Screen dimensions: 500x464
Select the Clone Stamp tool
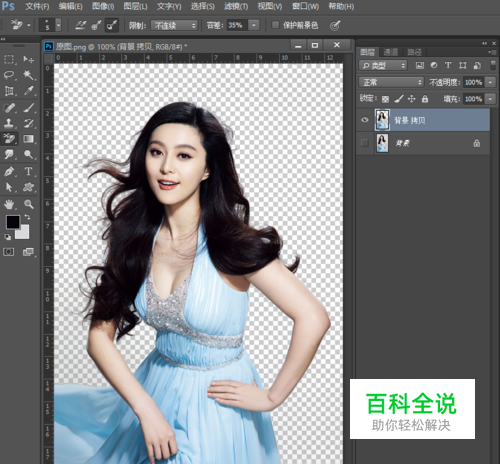[9, 123]
